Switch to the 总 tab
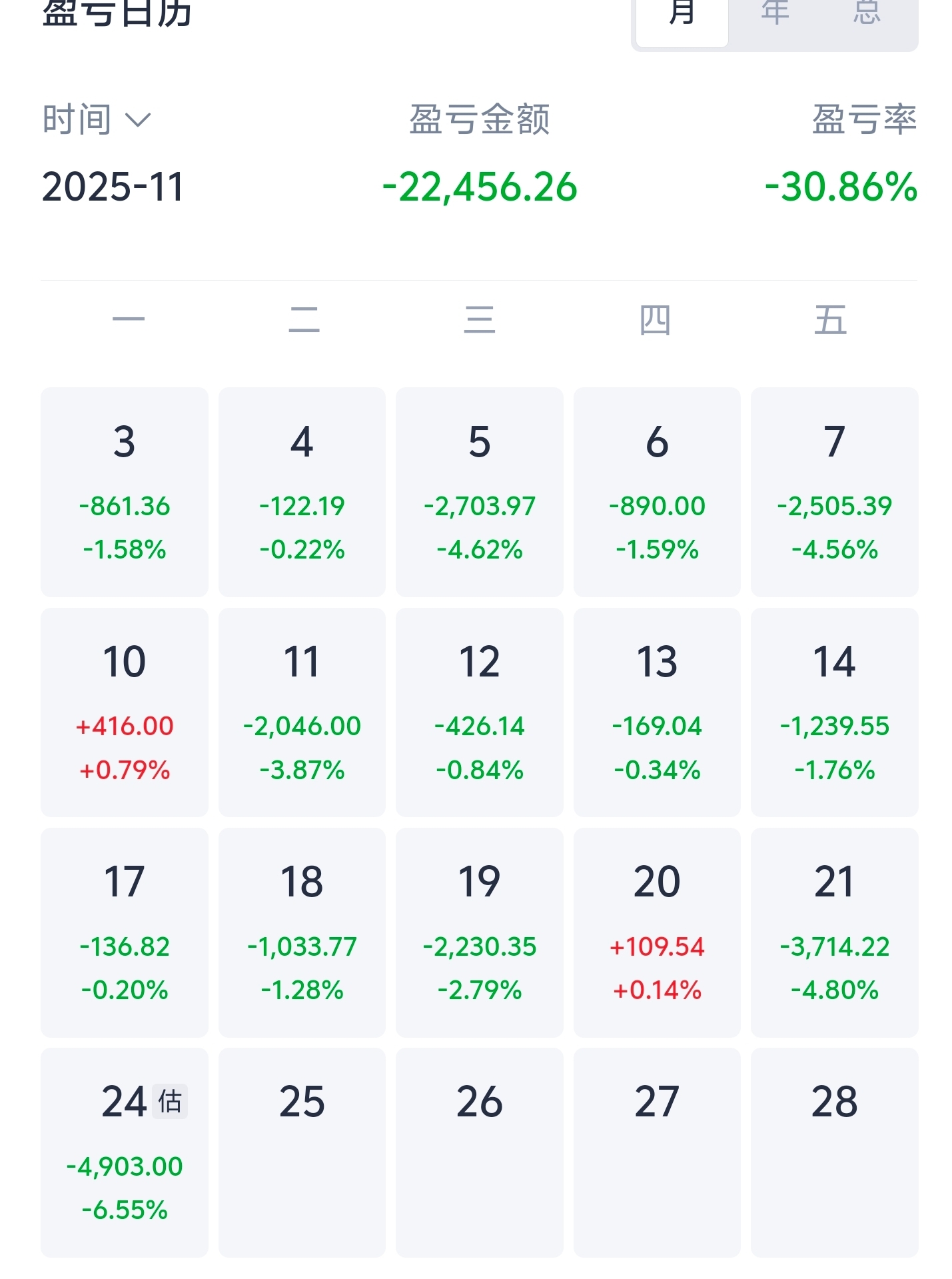The height and width of the screenshot is (1279, 952). [x=867, y=17]
